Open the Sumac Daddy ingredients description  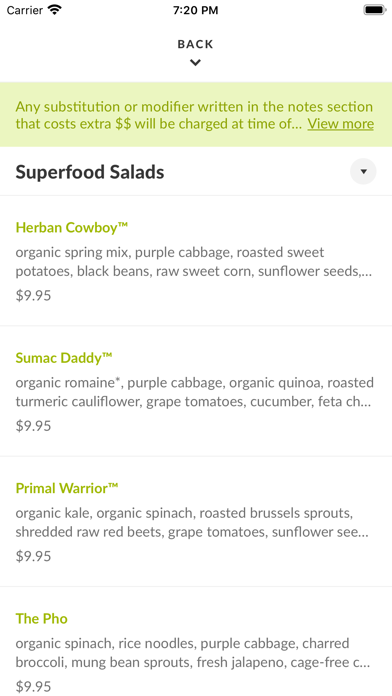coord(194,392)
